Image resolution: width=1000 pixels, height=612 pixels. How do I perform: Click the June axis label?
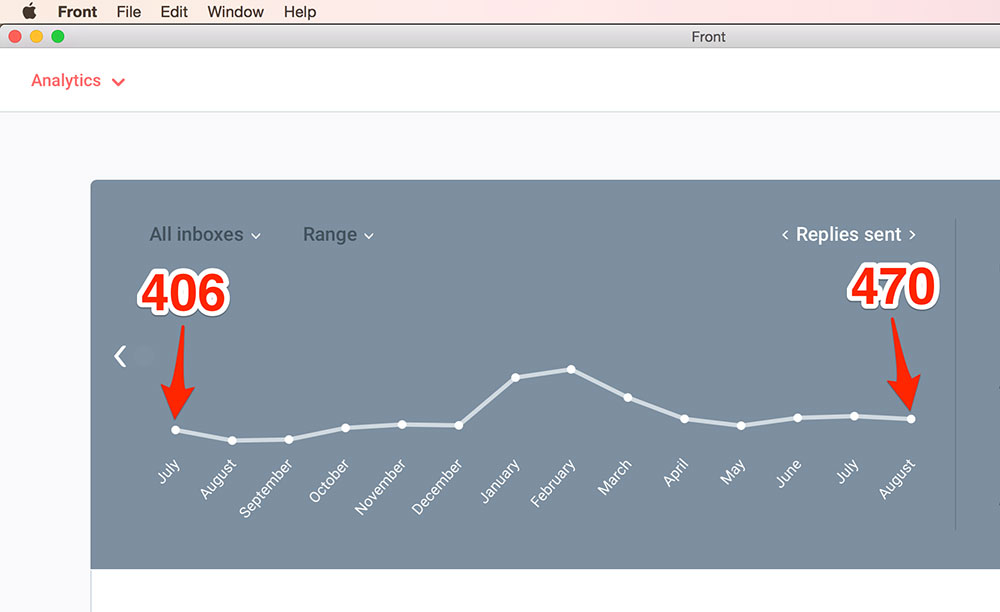[x=789, y=473]
